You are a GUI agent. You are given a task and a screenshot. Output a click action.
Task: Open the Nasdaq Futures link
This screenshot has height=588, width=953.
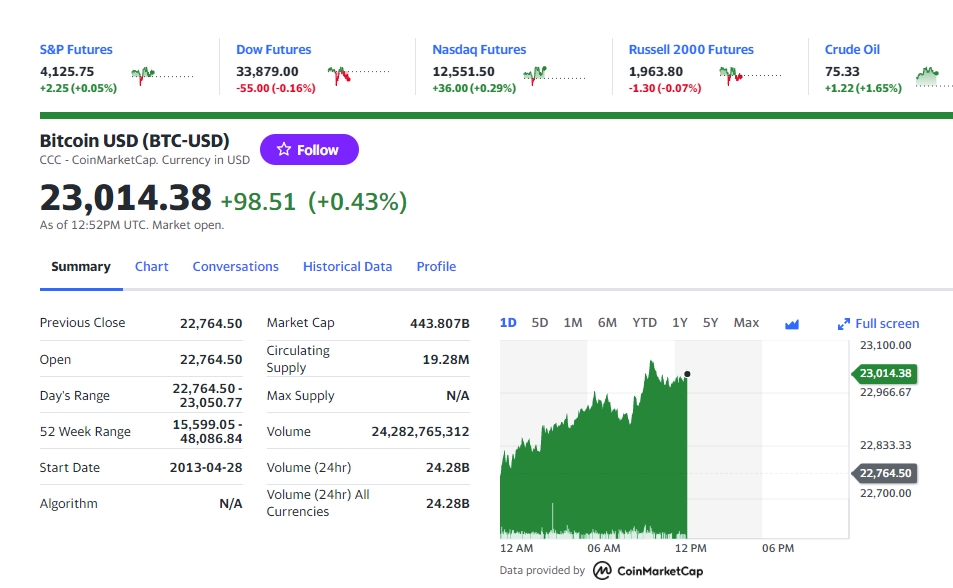[479, 49]
